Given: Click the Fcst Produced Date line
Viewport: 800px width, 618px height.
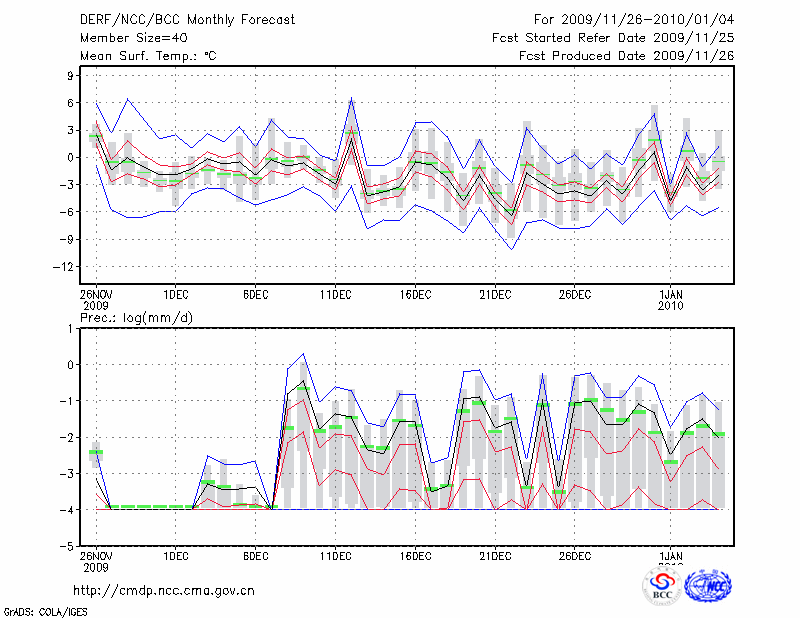Looking at the screenshot, I should coord(626,56).
